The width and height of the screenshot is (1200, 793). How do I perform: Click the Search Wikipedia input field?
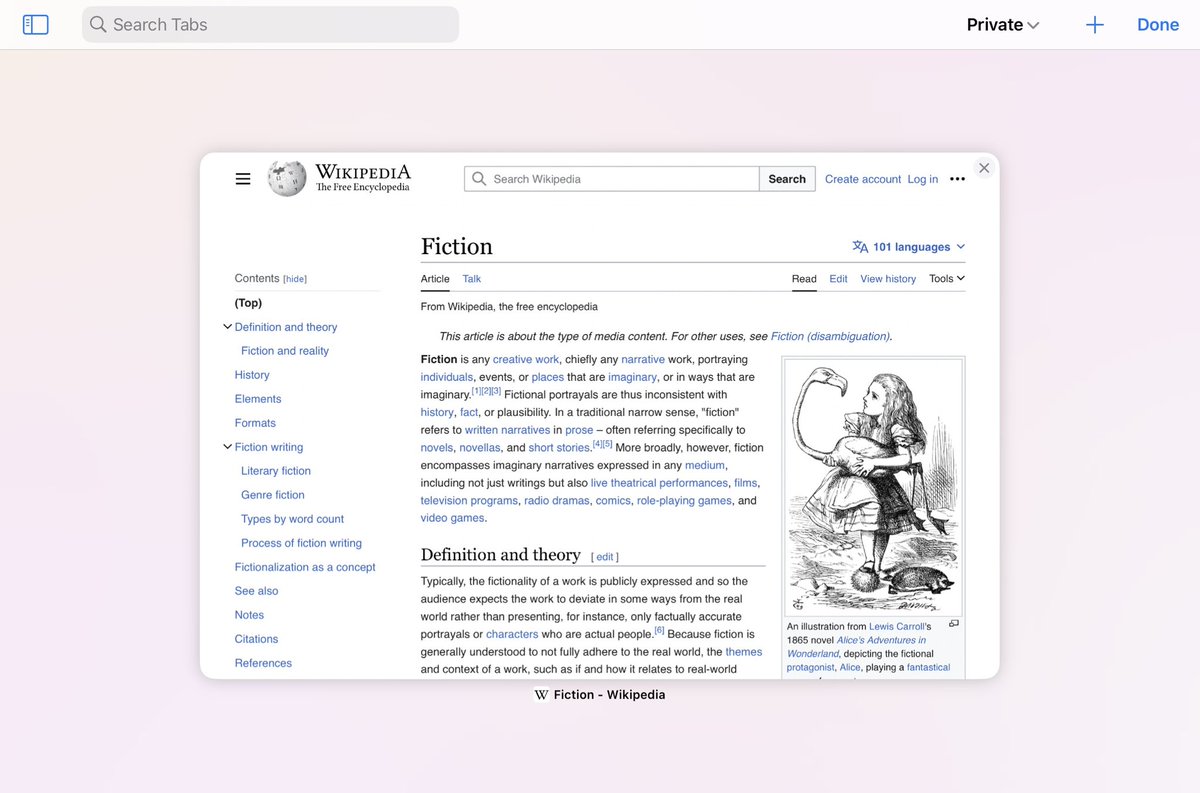tap(612, 179)
